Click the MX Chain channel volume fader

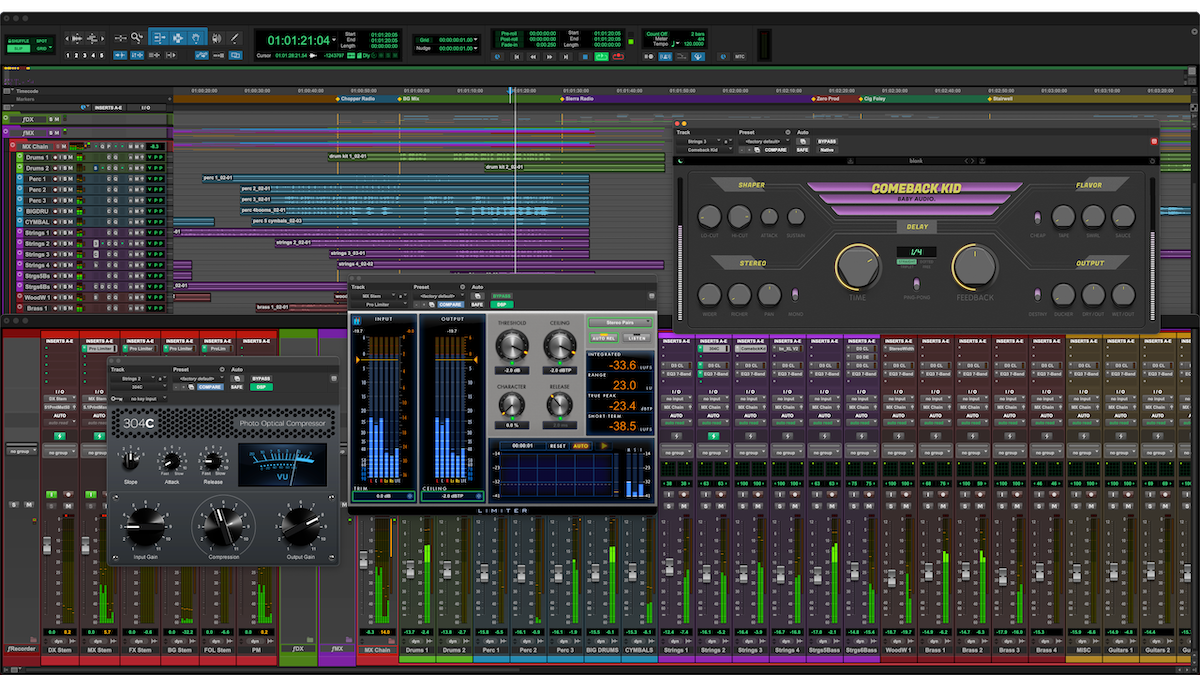pyautogui.click(x=363, y=558)
